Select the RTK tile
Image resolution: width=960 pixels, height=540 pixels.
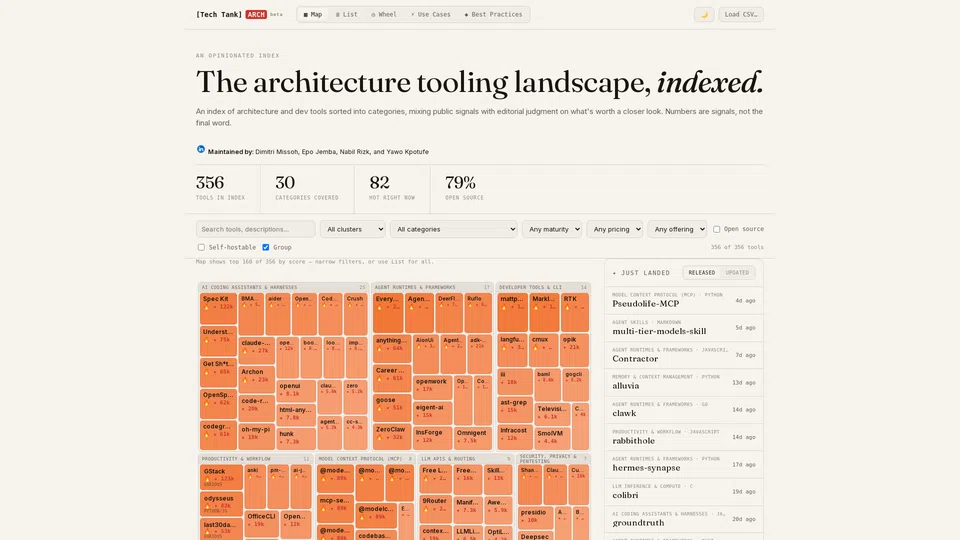(574, 312)
